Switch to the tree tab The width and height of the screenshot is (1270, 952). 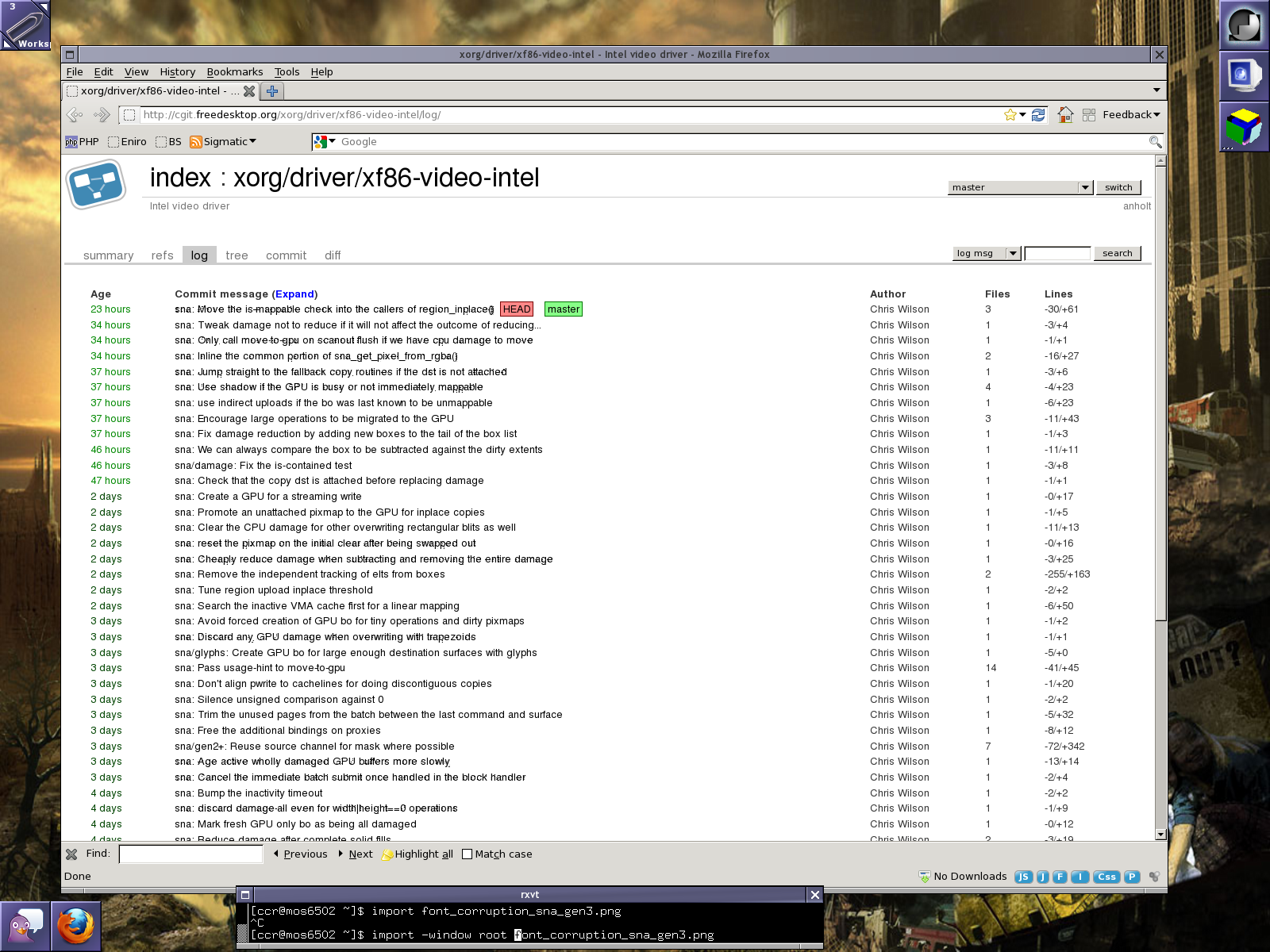coord(237,255)
